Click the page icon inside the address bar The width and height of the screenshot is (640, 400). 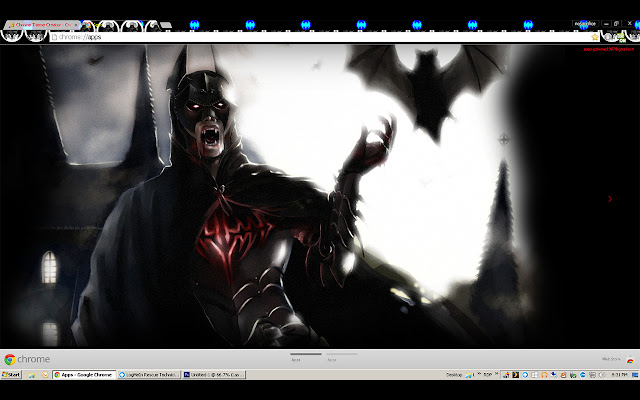[x=54, y=37]
